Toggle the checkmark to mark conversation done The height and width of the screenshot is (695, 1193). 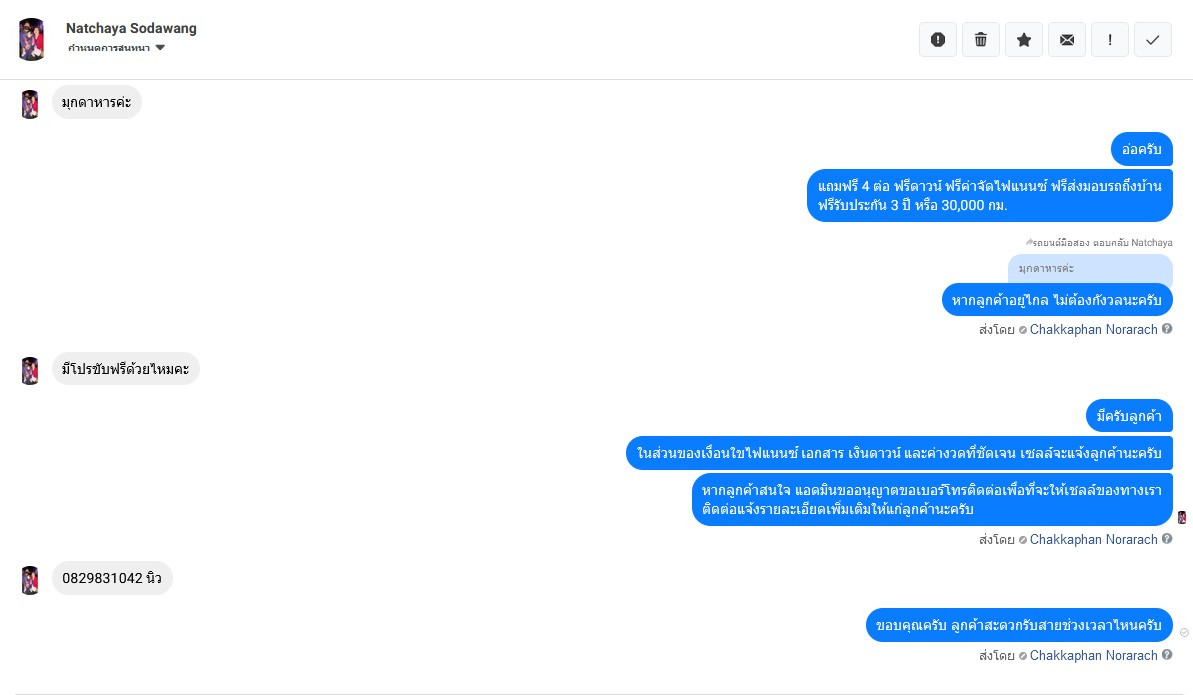click(x=1153, y=39)
